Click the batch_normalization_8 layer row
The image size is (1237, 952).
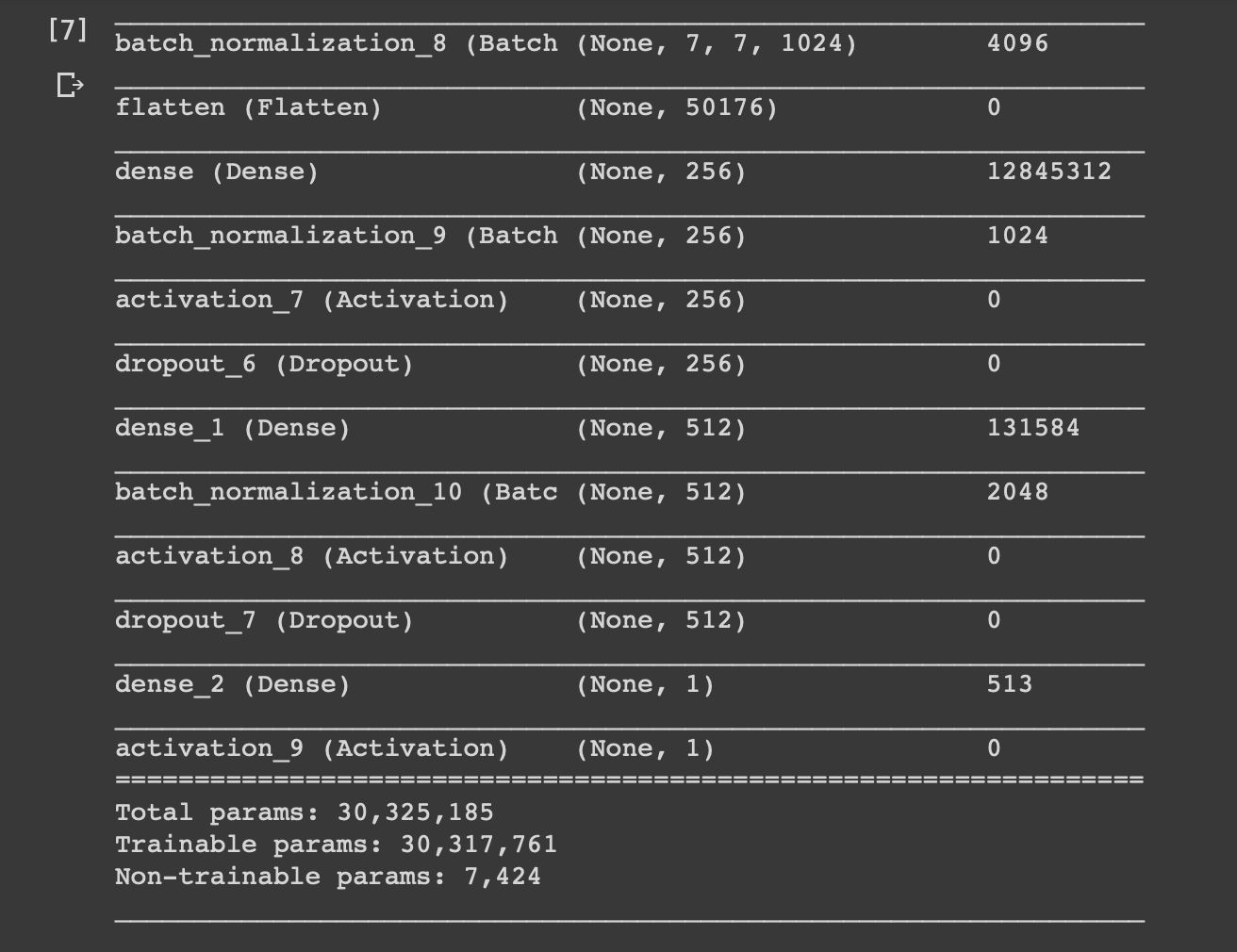tap(336, 43)
